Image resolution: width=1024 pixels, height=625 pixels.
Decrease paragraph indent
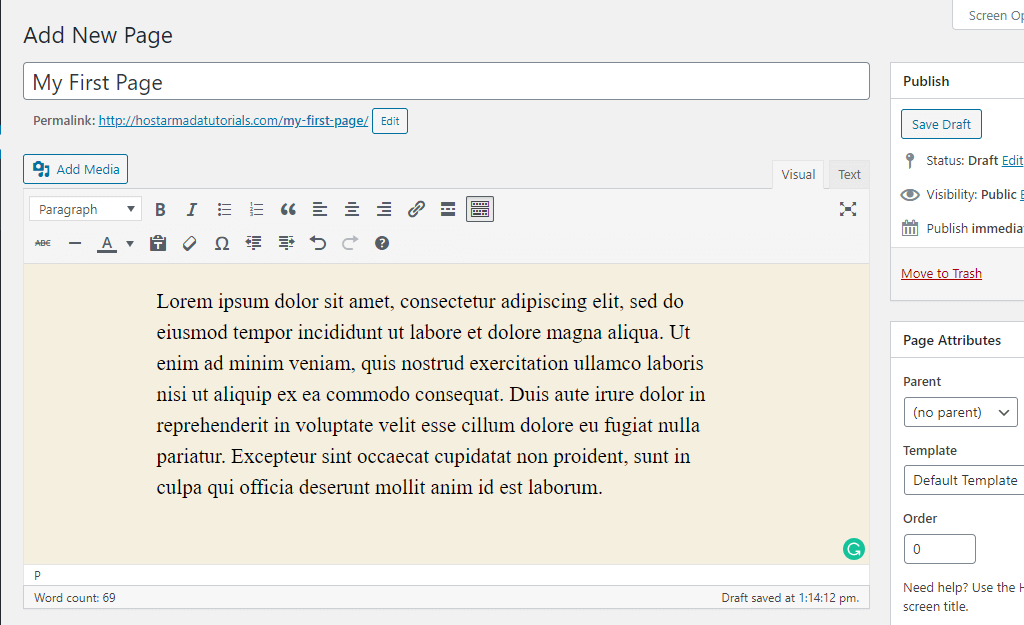[253, 244]
